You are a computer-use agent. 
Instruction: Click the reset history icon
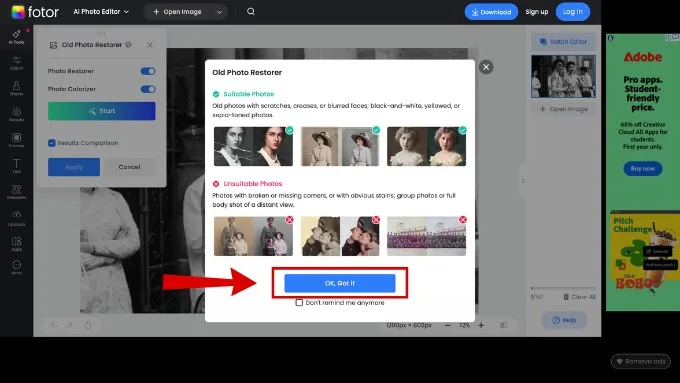88,325
